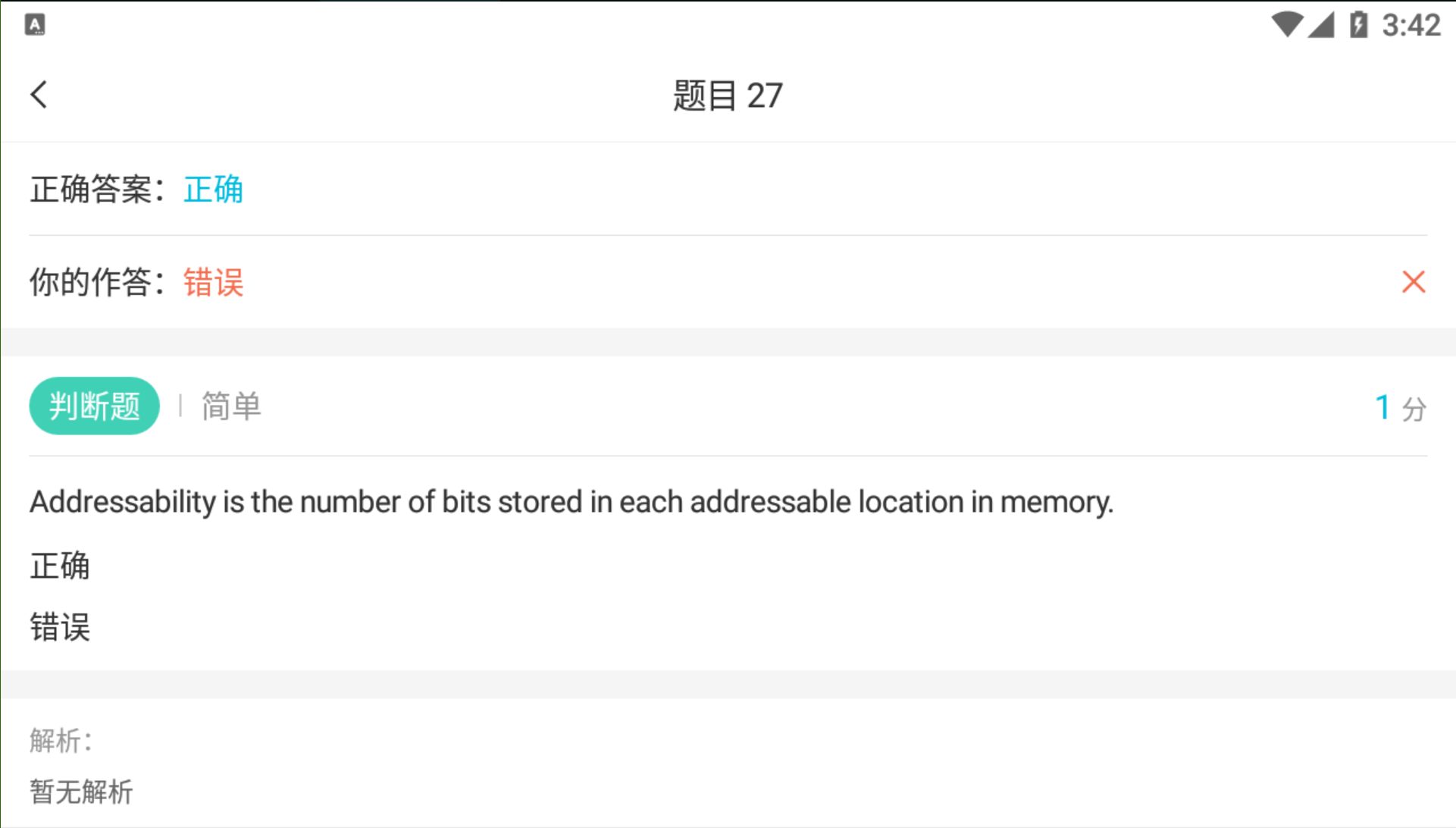Viewport: 1456px width, 828px height.
Task: Tap the 正确答案 label
Action: [96, 190]
